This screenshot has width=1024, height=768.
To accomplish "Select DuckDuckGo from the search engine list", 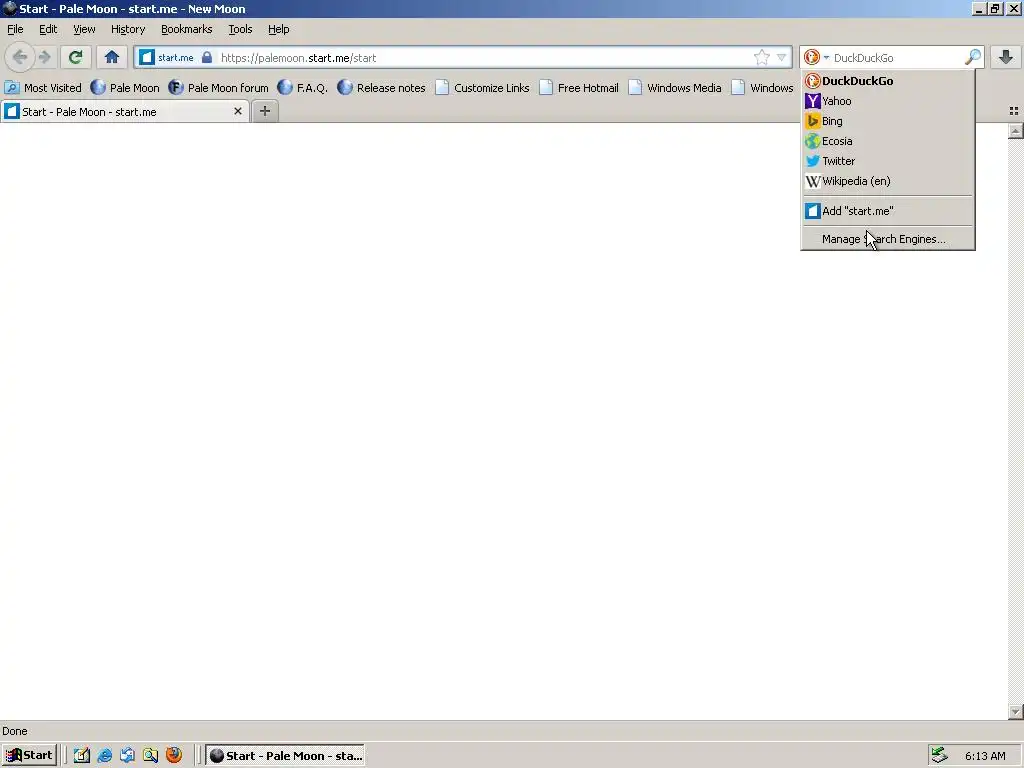I will click(x=888, y=81).
